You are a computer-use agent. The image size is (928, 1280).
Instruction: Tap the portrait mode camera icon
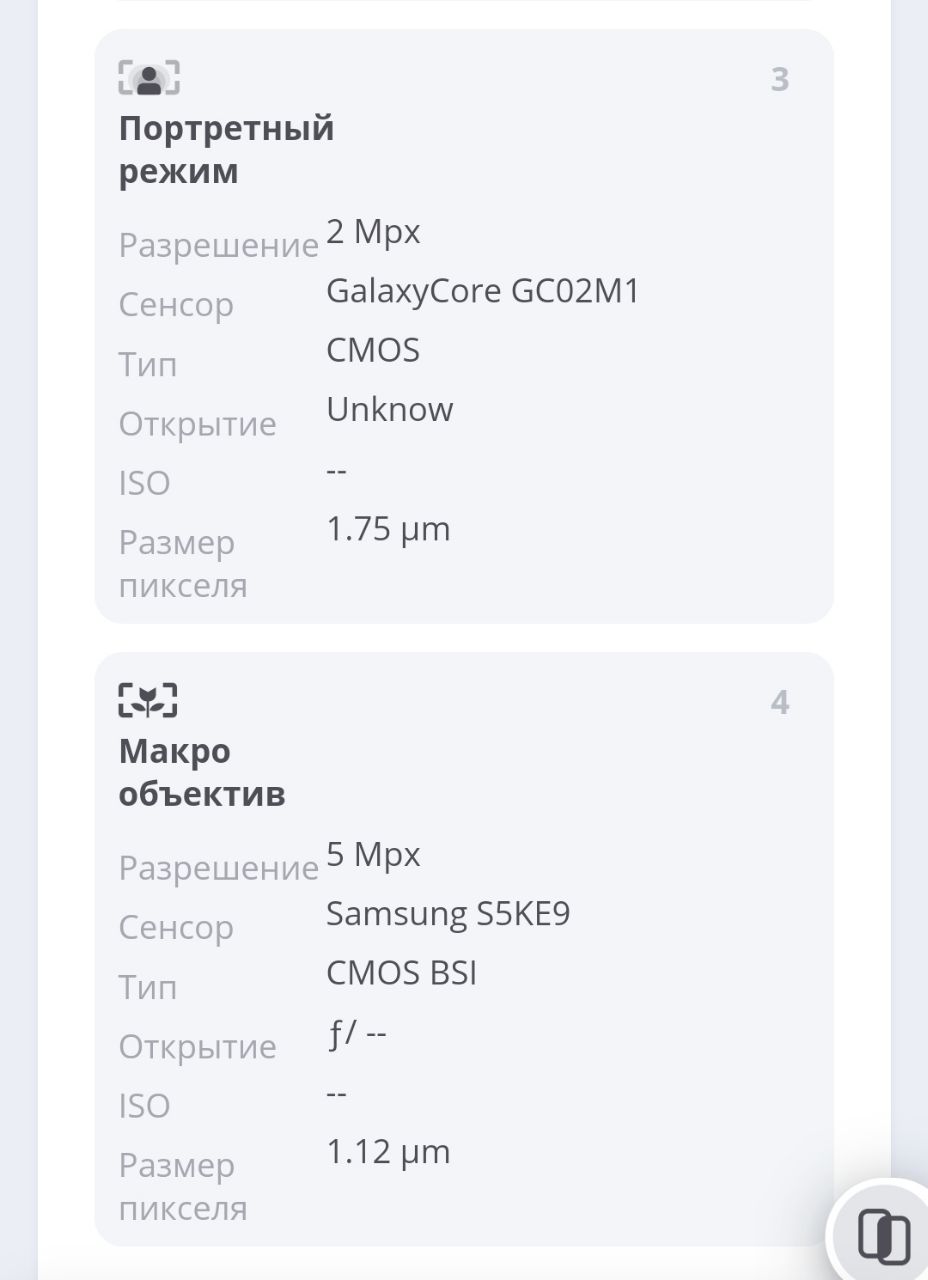pos(149,78)
